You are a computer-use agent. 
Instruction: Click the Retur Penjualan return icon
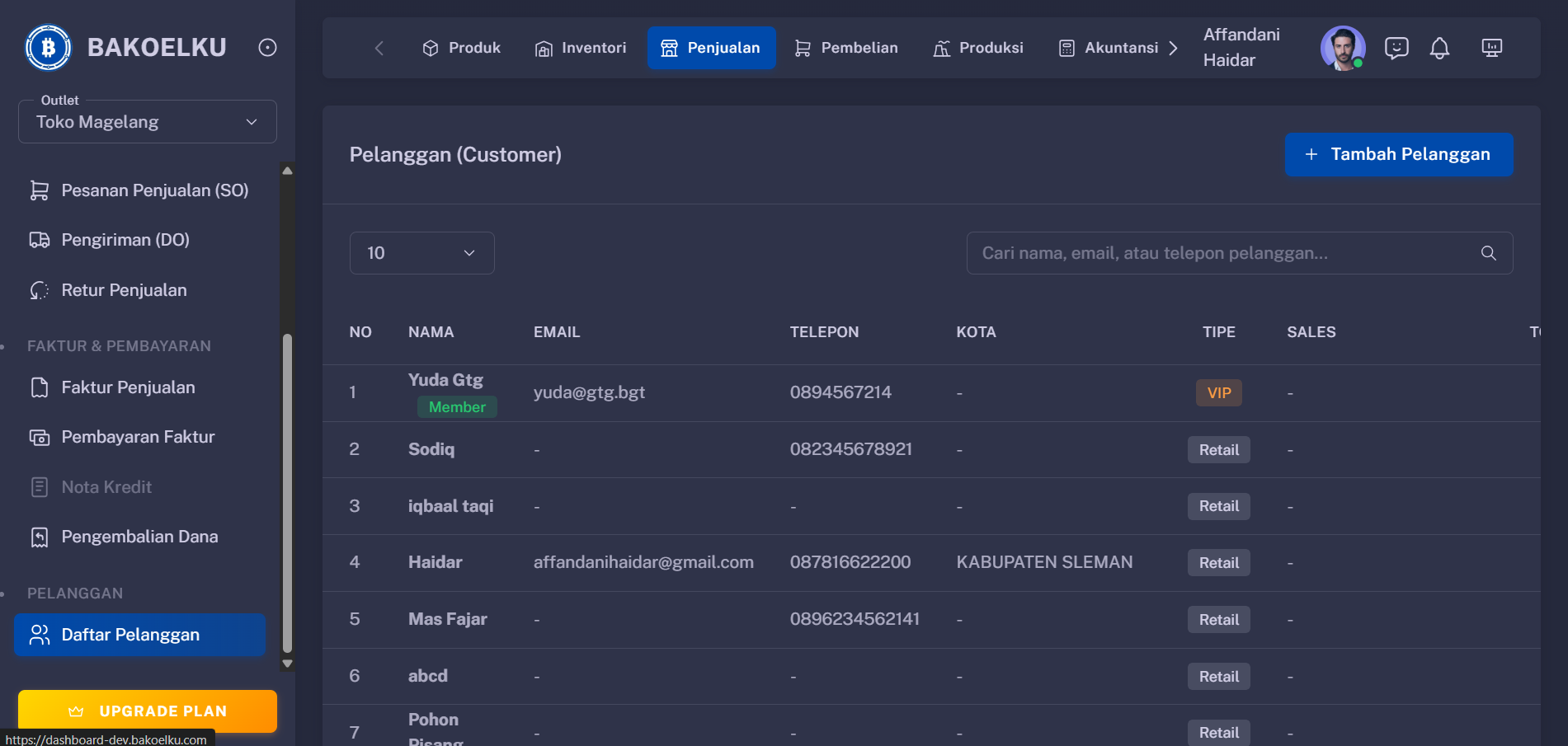[39, 289]
